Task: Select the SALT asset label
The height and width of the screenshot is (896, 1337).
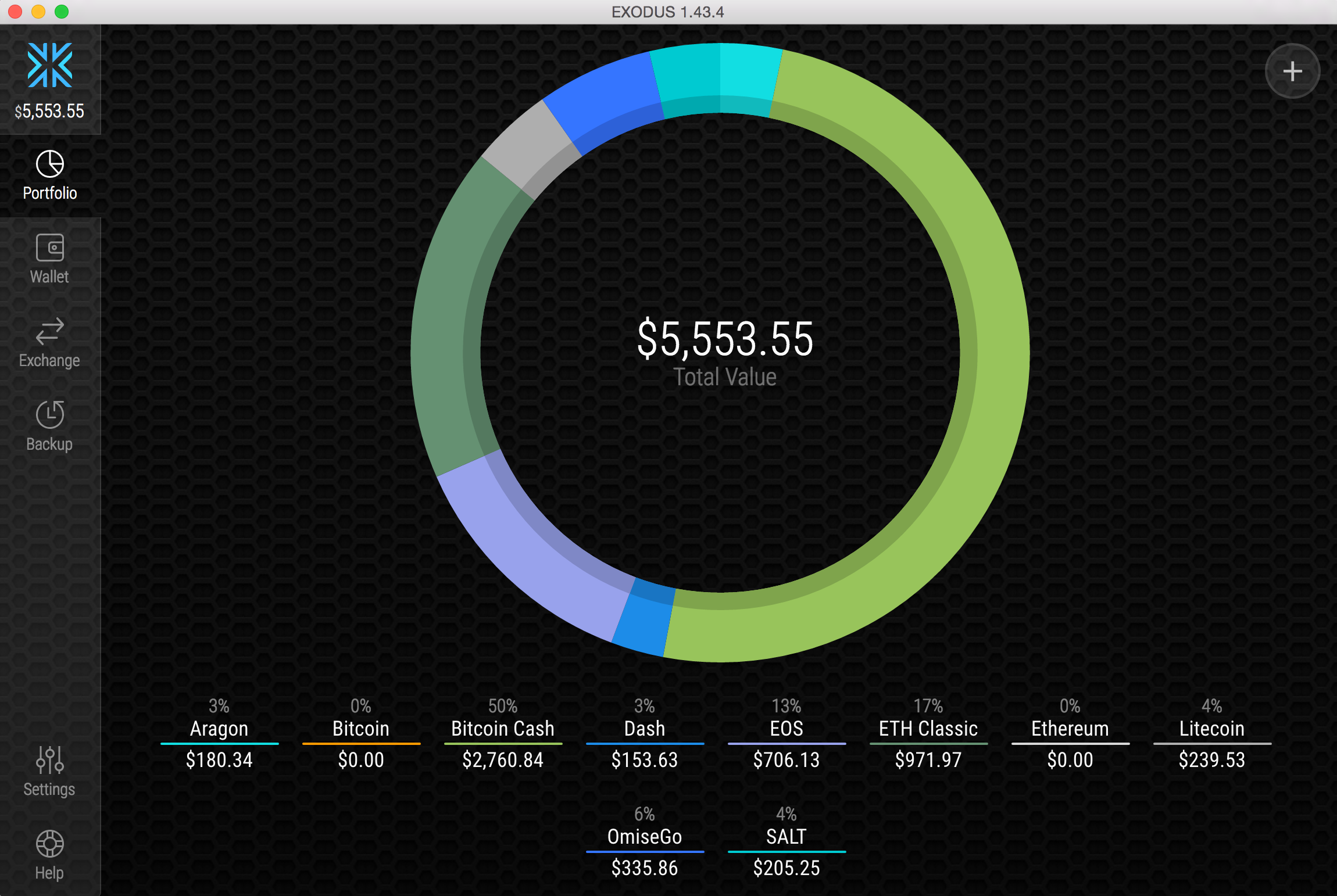Action: pyautogui.click(x=787, y=837)
